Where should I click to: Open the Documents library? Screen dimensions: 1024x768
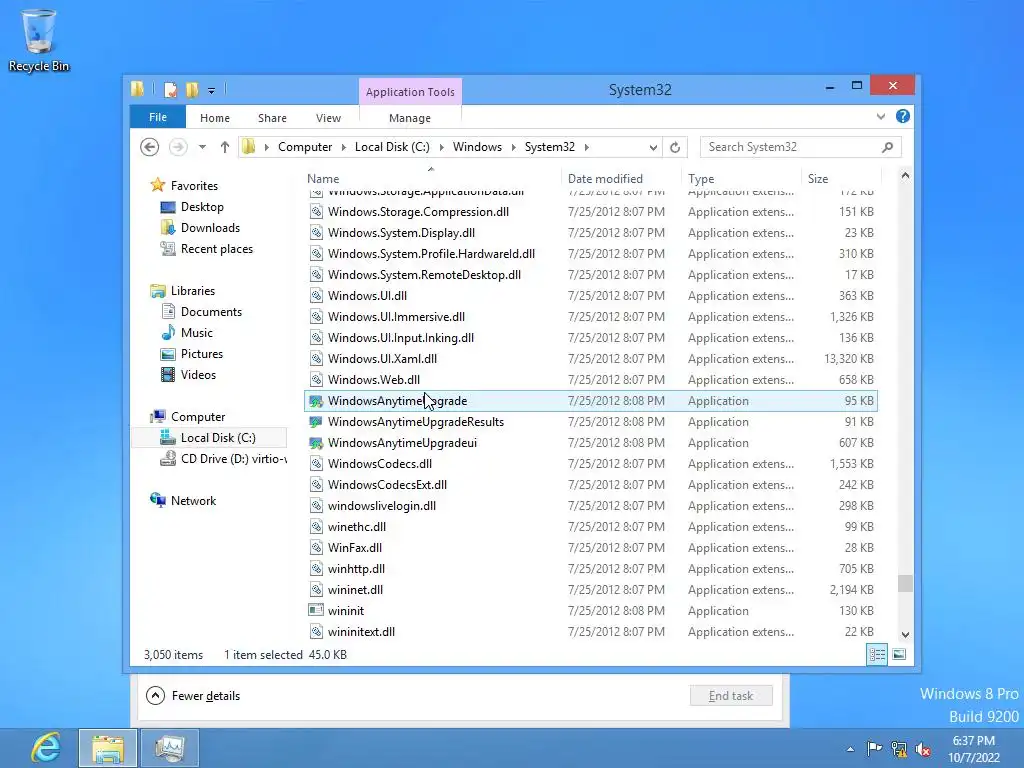point(211,312)
